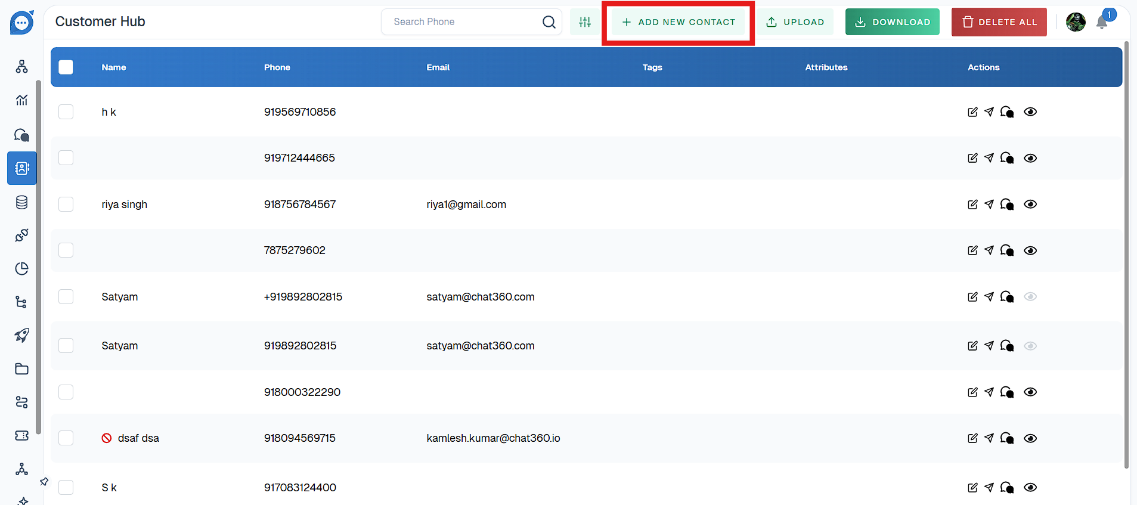Screen dimensions: 1137x505
Task: Open the rocket icon in left sidebar
Action: click(x=22, y=335)
